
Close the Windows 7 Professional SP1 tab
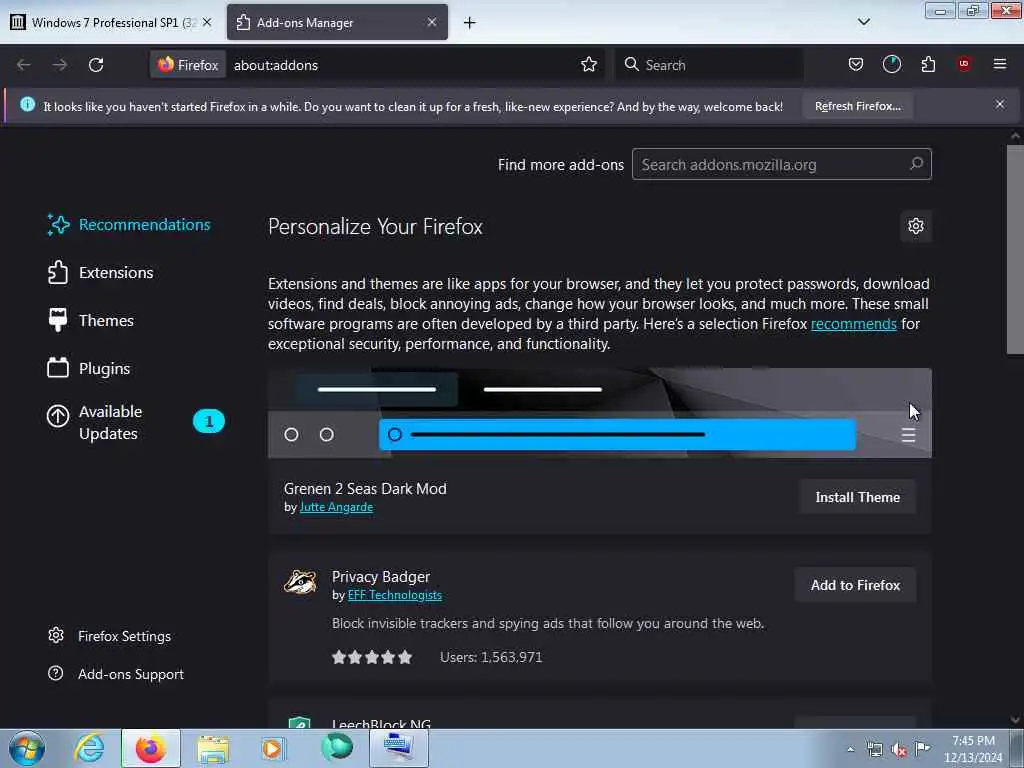click(207, 22)
